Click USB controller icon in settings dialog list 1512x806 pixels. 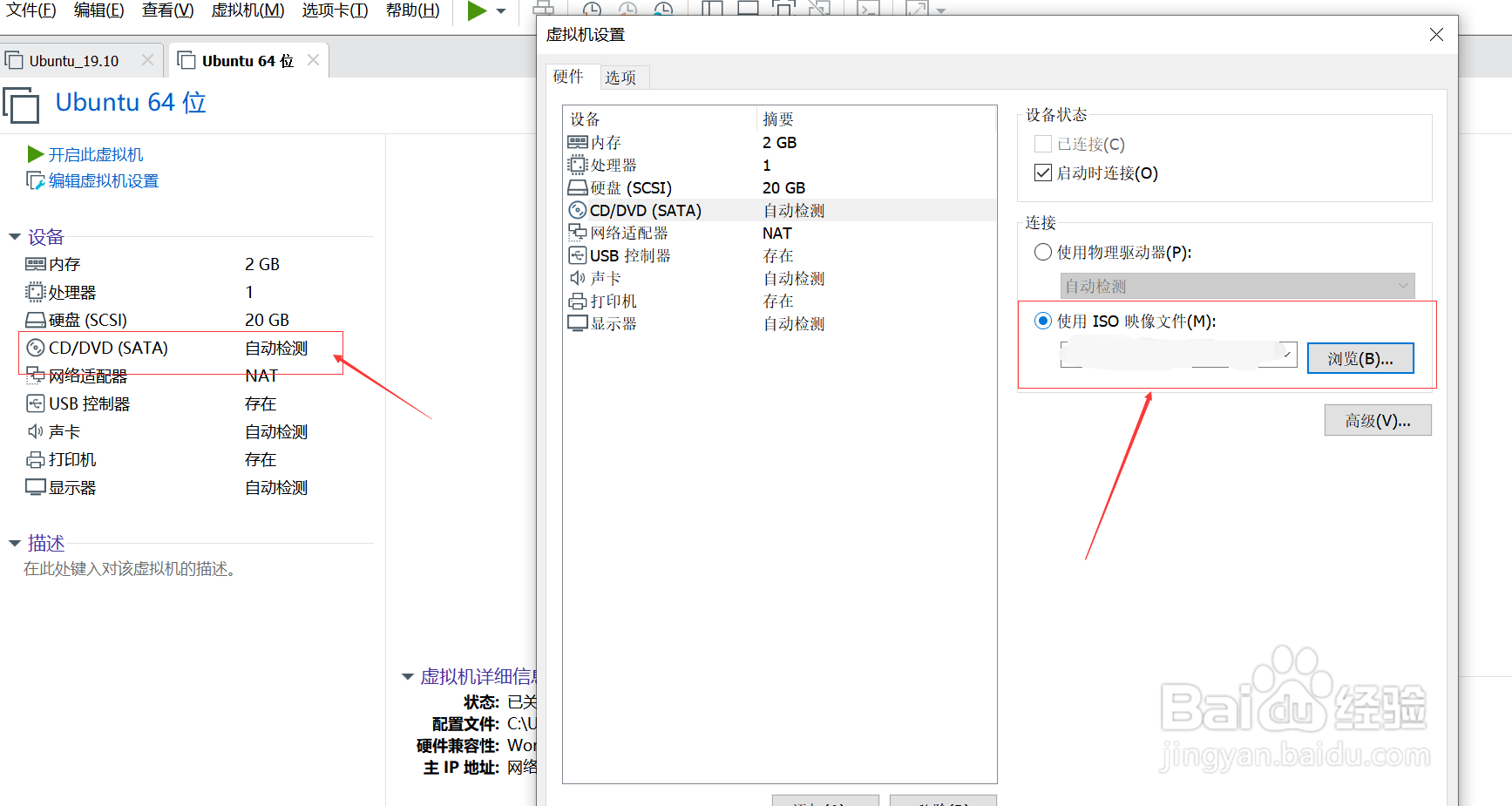click(577, 255)
